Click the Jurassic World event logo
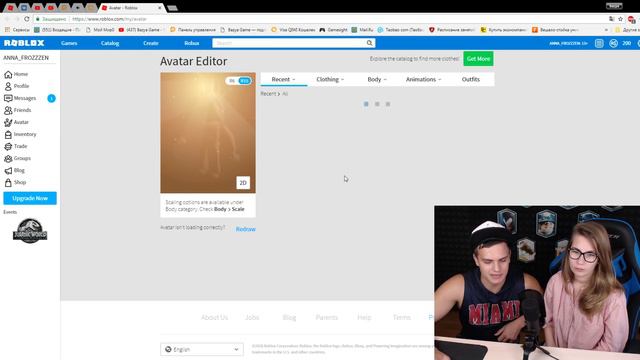 (30, 231)
